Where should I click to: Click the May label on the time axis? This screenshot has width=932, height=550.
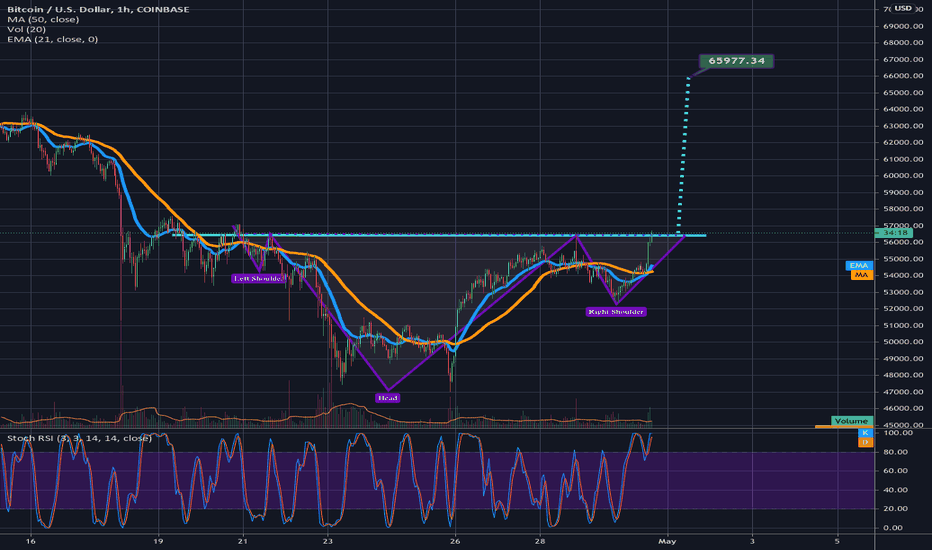tap(667, 541)
